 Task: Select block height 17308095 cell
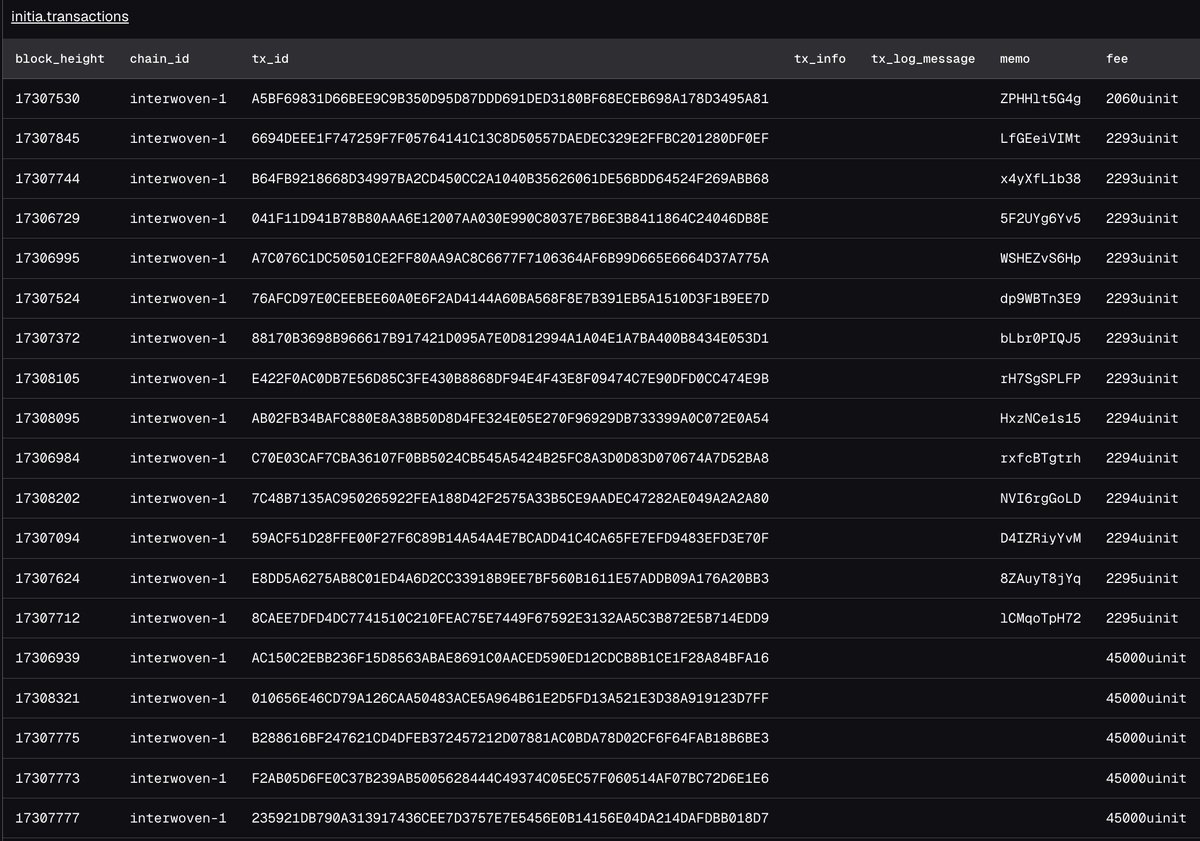[47, 419]
